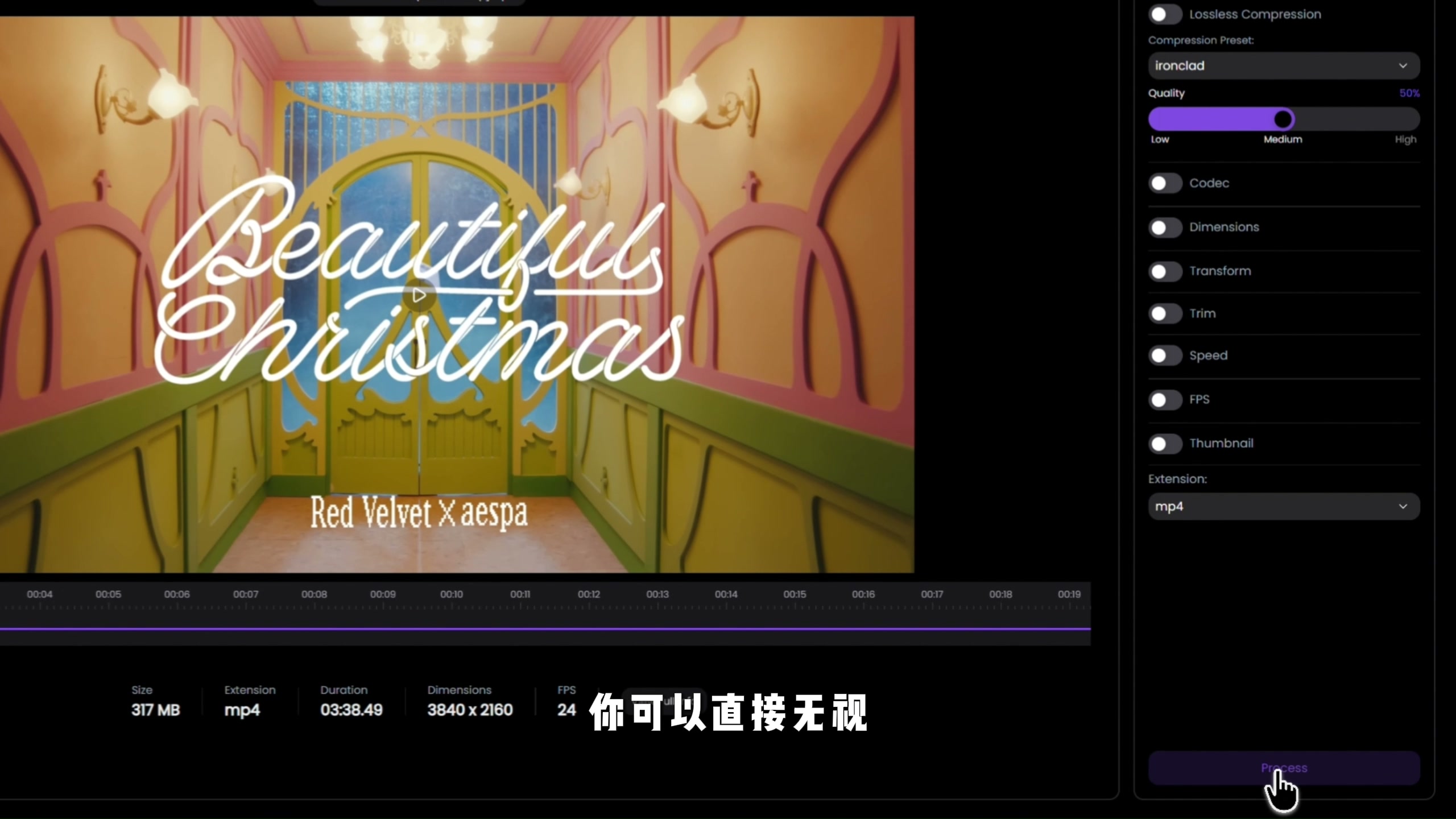
Task: Toggle the FPS option on
Action: click(1165, 400)
